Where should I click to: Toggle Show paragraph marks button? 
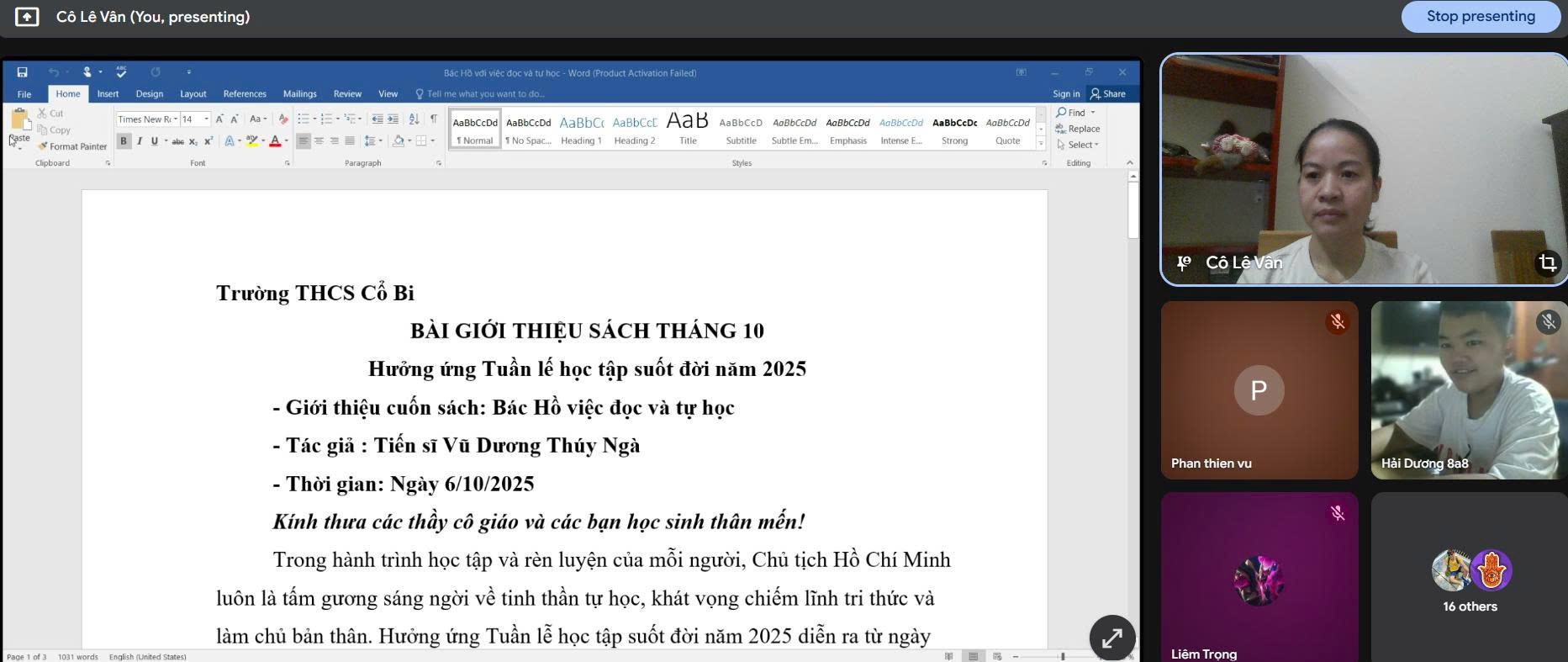coord(433,119)
